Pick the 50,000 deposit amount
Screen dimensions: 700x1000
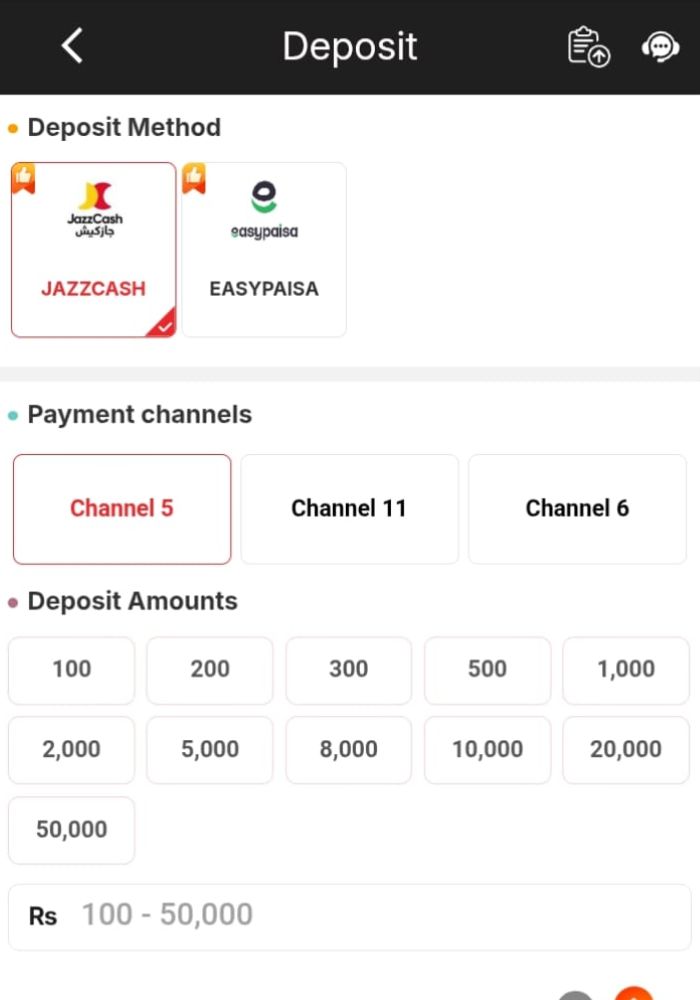(x=71, y=830)
